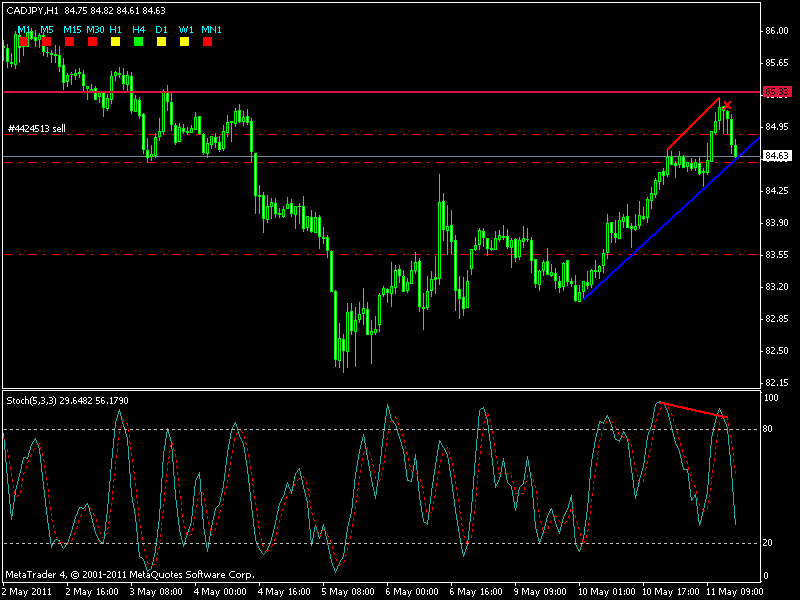Click the stochastic 100 scale label
Viewport: 800px width, 600px height.
[x=770, y=397]
